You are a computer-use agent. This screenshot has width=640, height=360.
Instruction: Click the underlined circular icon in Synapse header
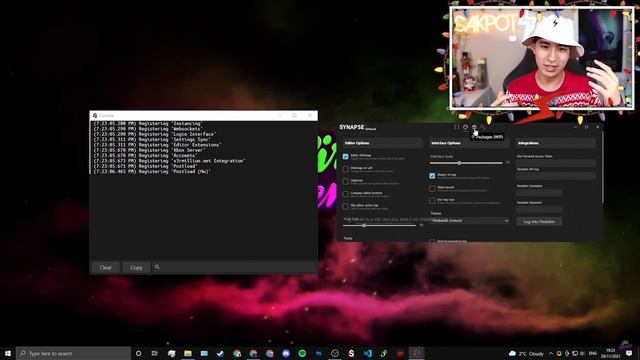[465, 127]
